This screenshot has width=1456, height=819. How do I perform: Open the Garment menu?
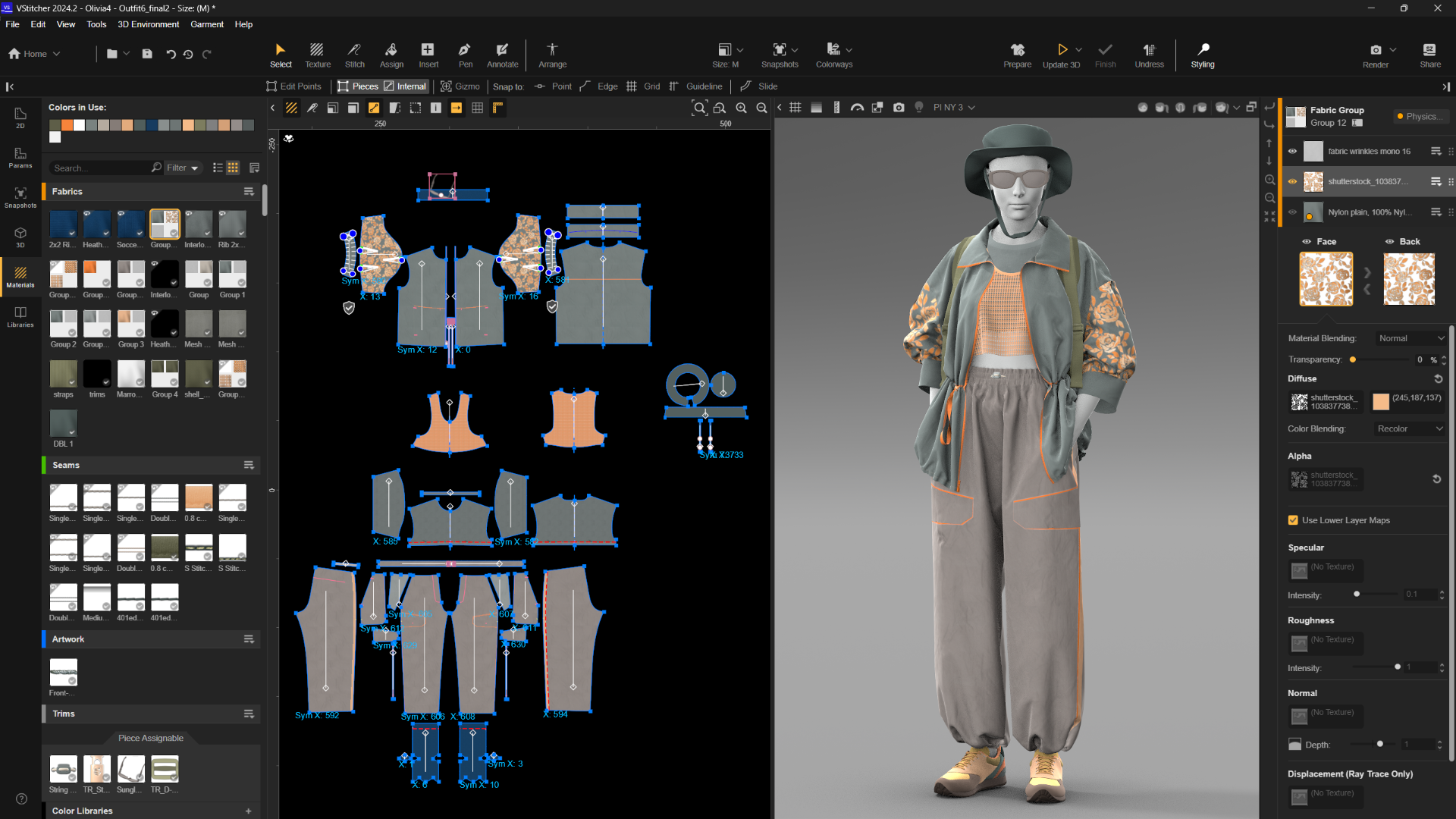coord(207,24)
